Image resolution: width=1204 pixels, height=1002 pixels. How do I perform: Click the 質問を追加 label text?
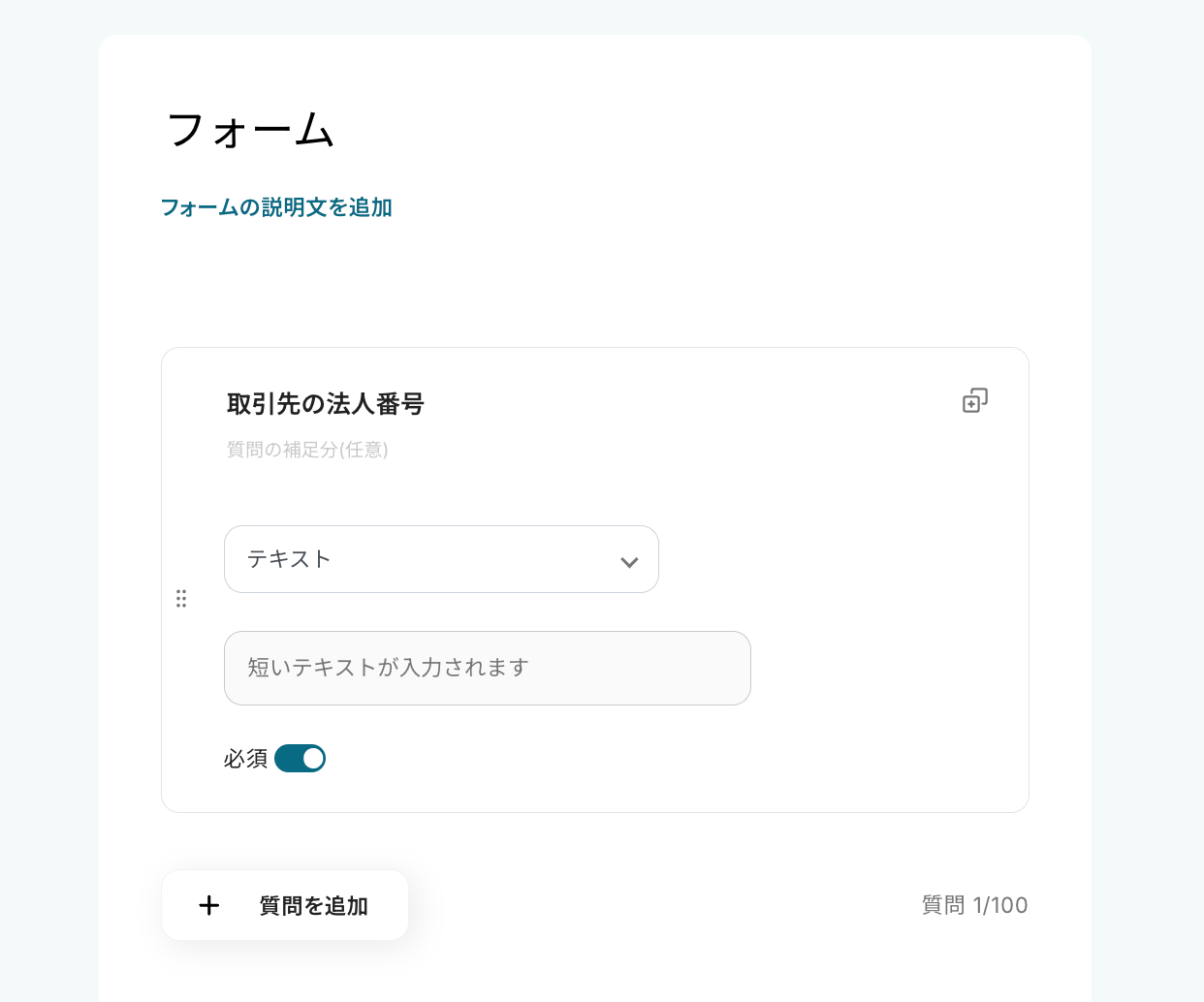click(314, 906)
